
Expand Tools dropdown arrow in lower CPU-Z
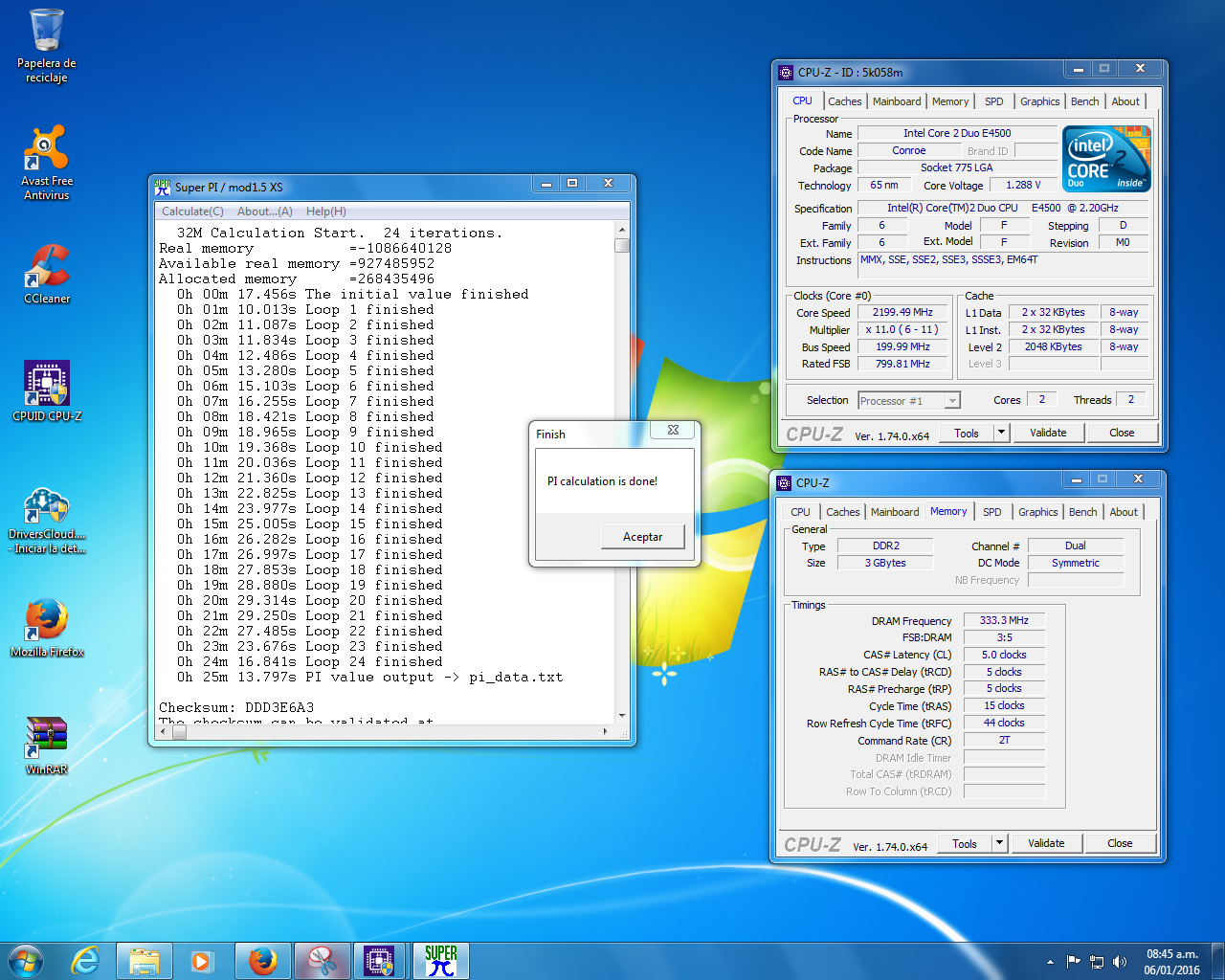[x=1000, y=843]
